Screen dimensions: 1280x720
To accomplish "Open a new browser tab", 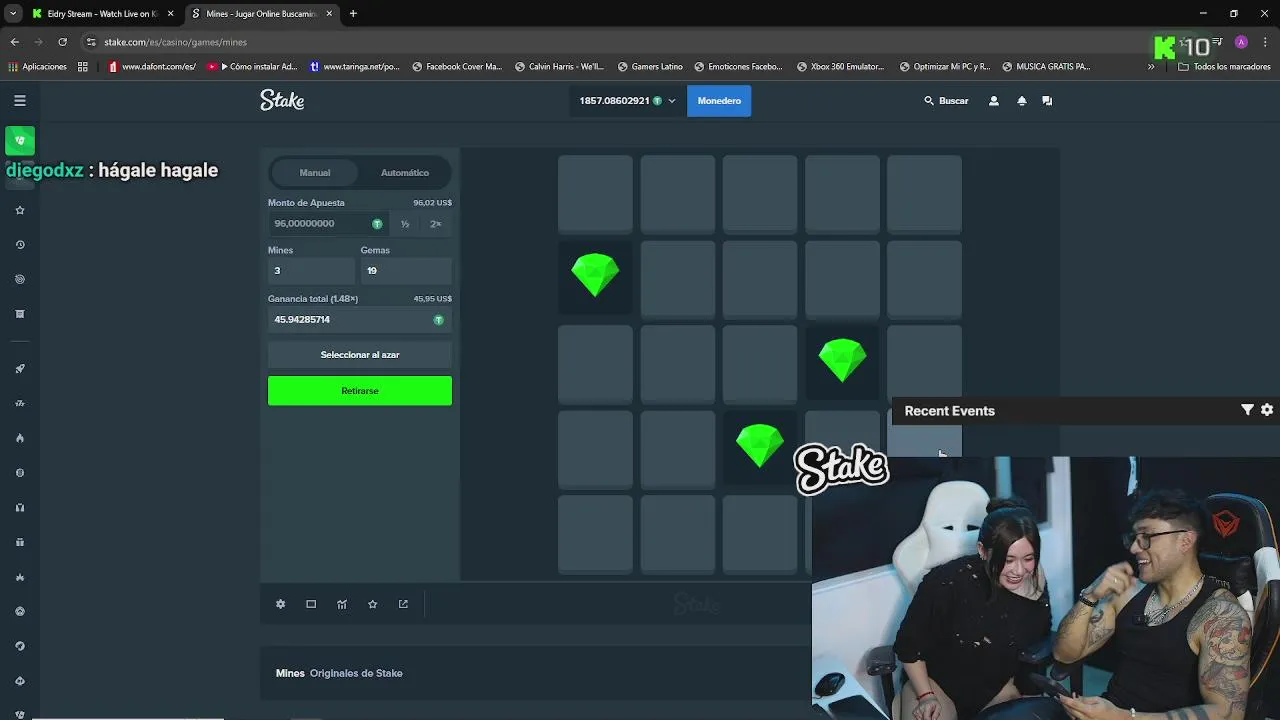I will tap(353, 14).
